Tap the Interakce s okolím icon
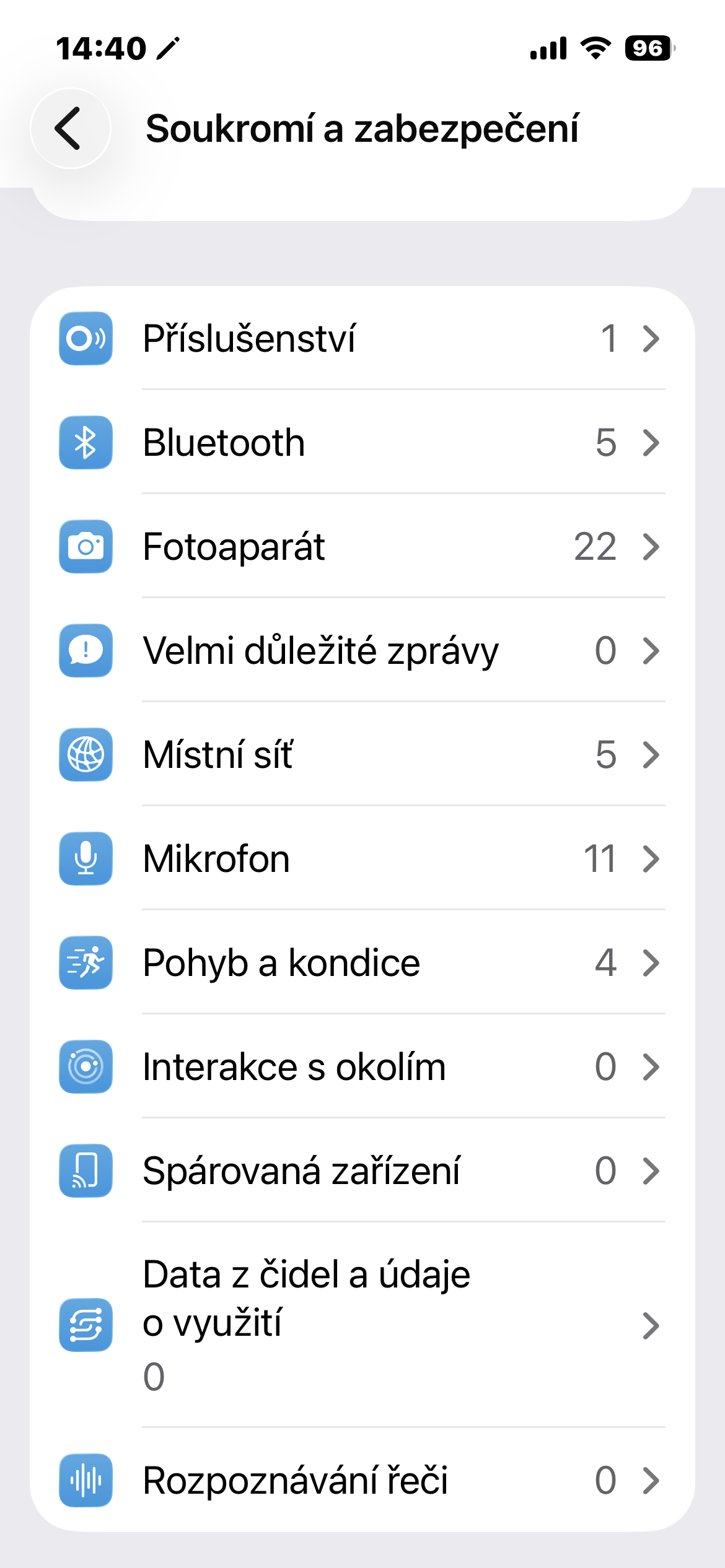Screen dimensions: 725x1568 (86, 1067)
